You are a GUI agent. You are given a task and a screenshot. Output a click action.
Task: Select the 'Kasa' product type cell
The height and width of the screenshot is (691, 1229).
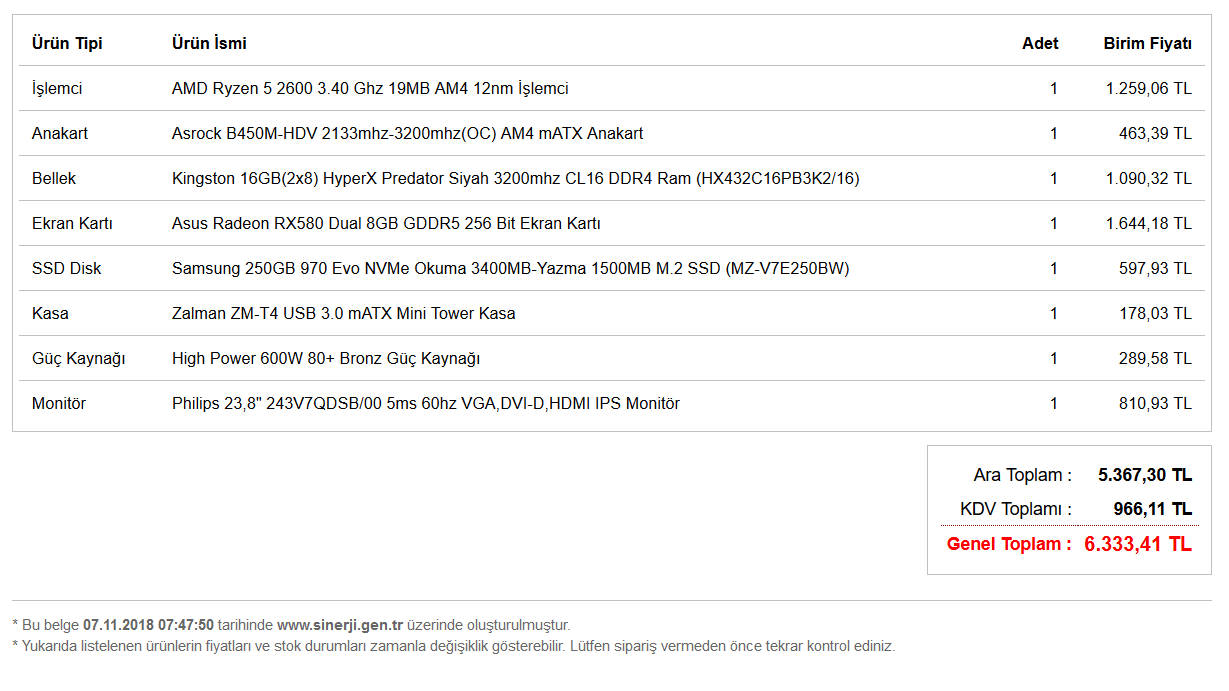pos(50,313)
